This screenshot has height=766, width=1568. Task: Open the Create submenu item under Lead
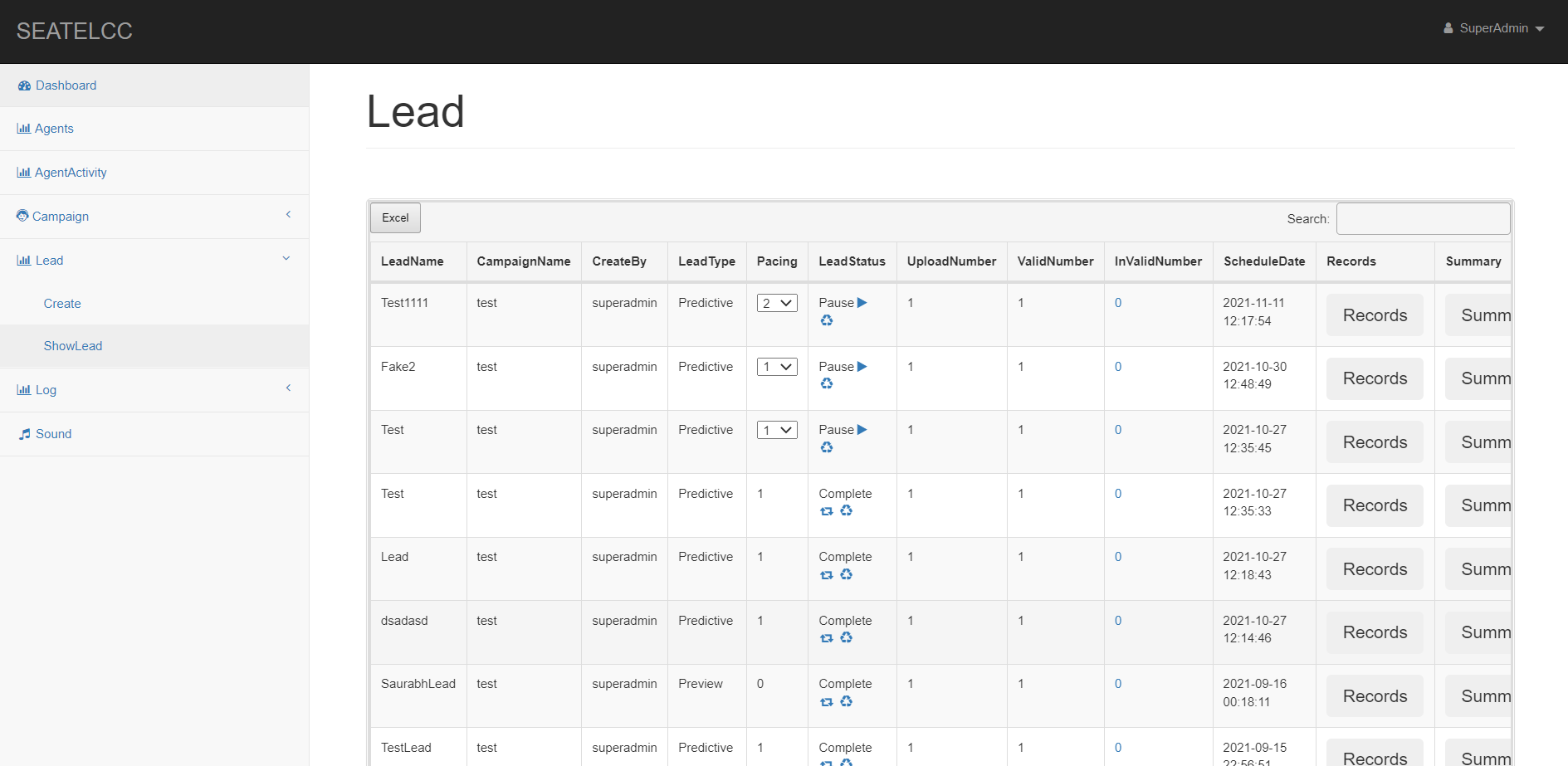point(62,304)
